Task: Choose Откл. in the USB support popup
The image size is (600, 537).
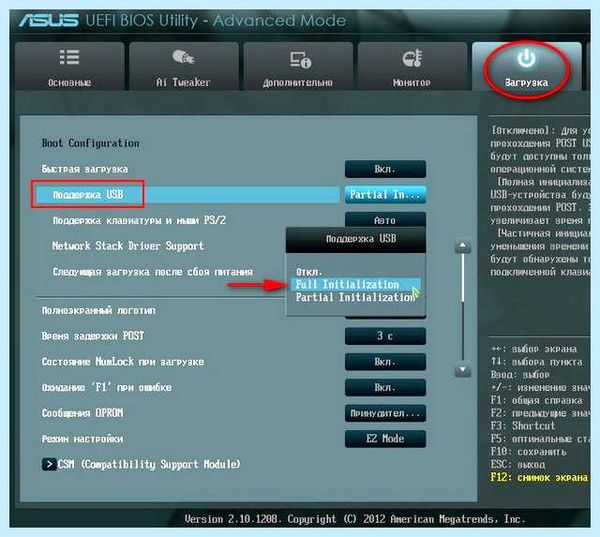Action: 309,272
